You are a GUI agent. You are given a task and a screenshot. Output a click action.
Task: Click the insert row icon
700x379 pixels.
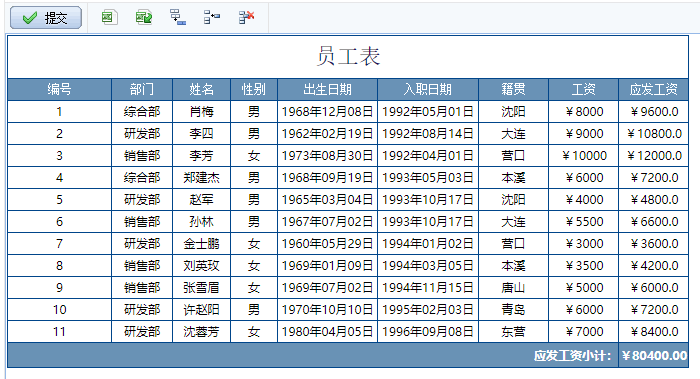click(x=212, y=17)
